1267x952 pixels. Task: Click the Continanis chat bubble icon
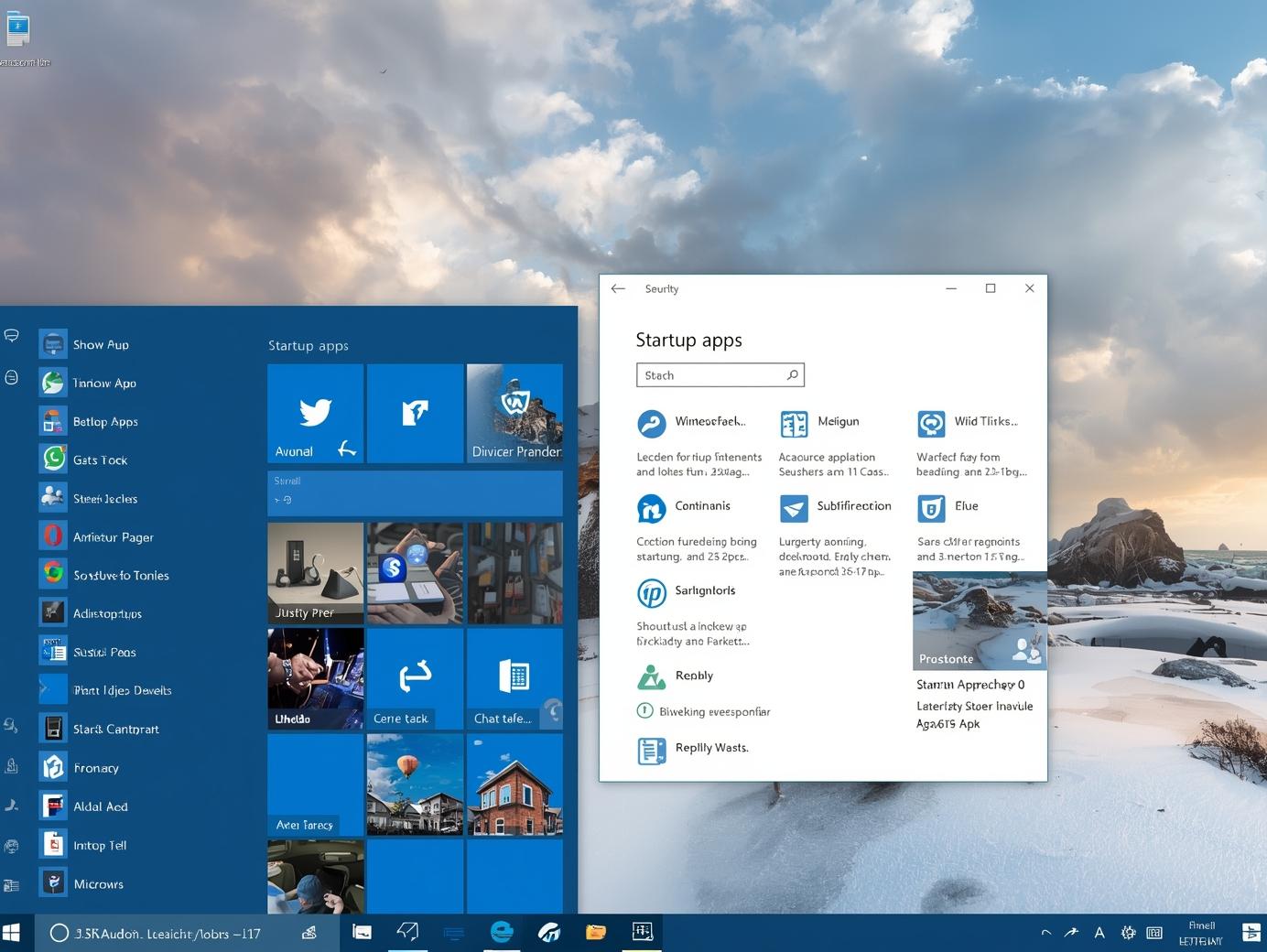point(651,508)
